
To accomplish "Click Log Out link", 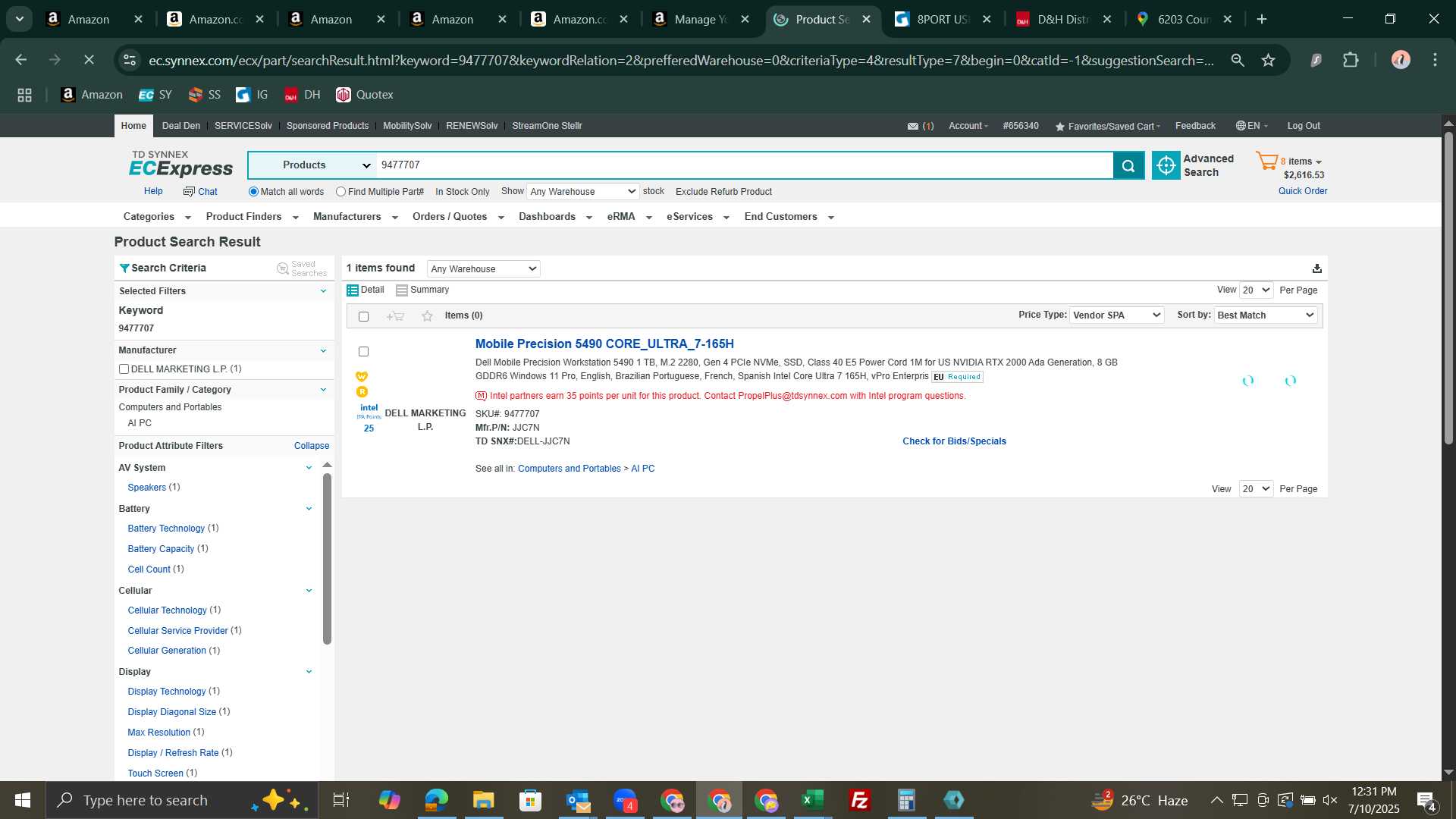I will click(x=1304, y=126).
